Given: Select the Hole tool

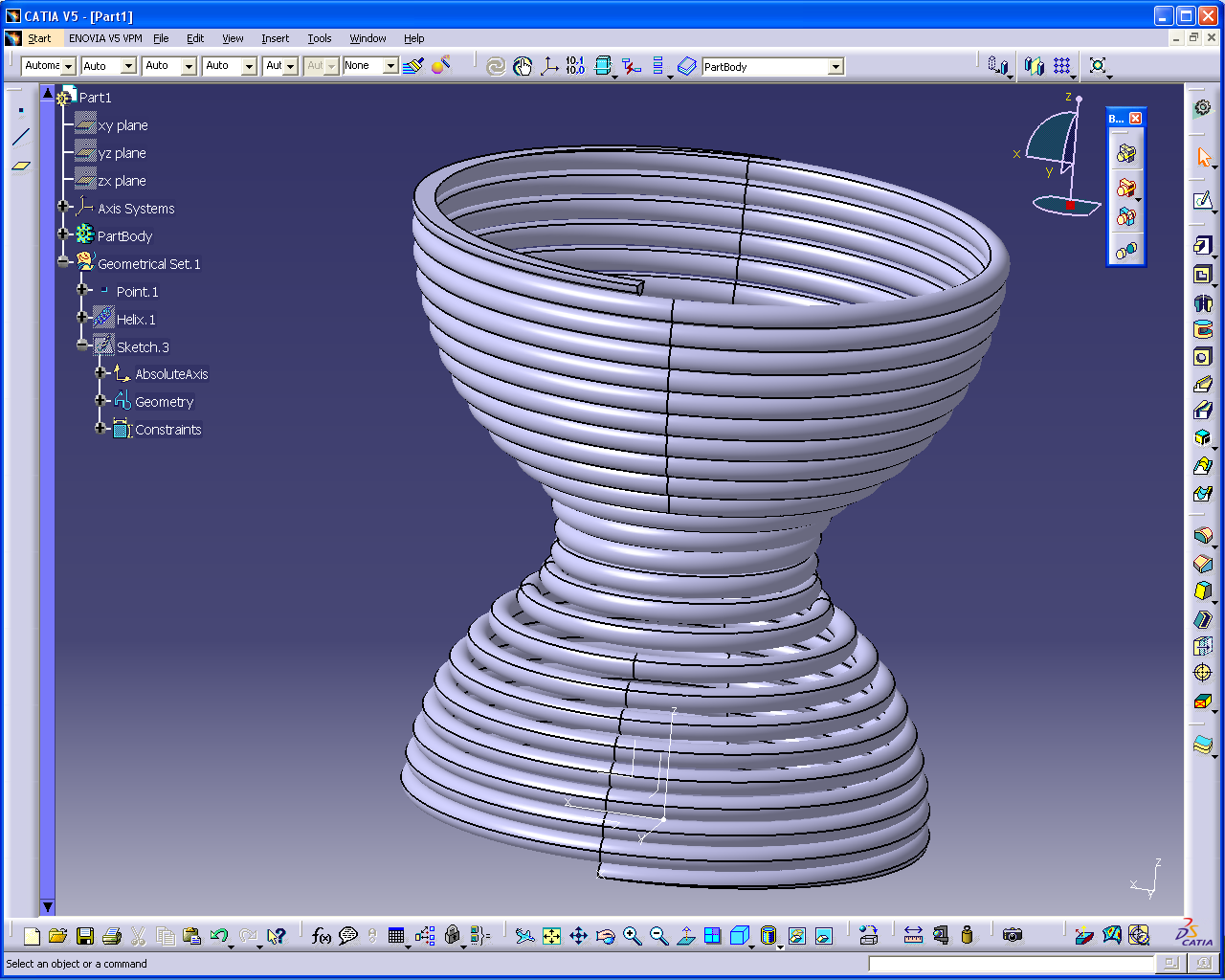Looking at the screenshot, I should [x=1203, y=357].
